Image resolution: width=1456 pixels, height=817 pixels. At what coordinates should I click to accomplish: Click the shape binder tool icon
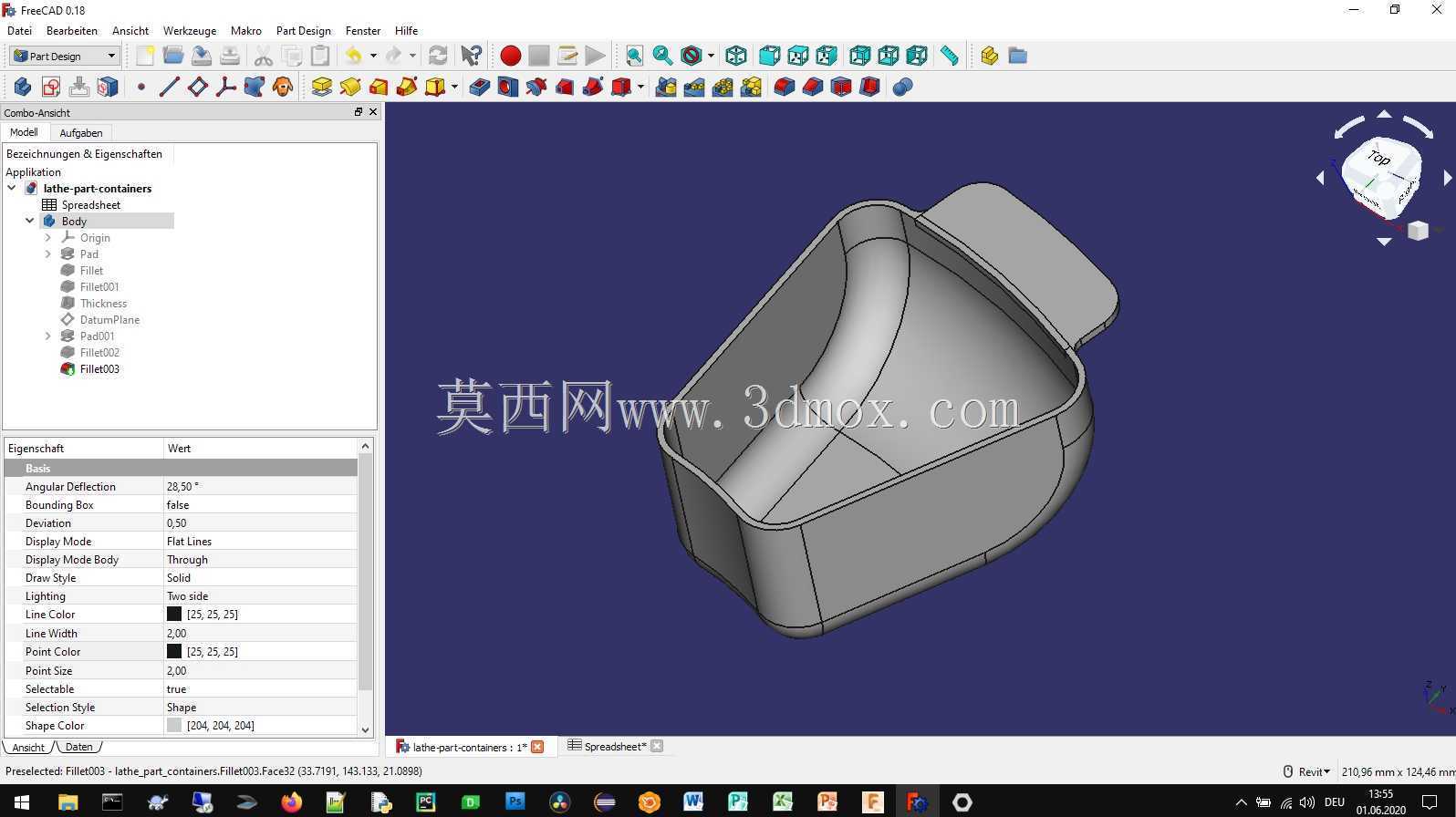(x=254, y=87)
